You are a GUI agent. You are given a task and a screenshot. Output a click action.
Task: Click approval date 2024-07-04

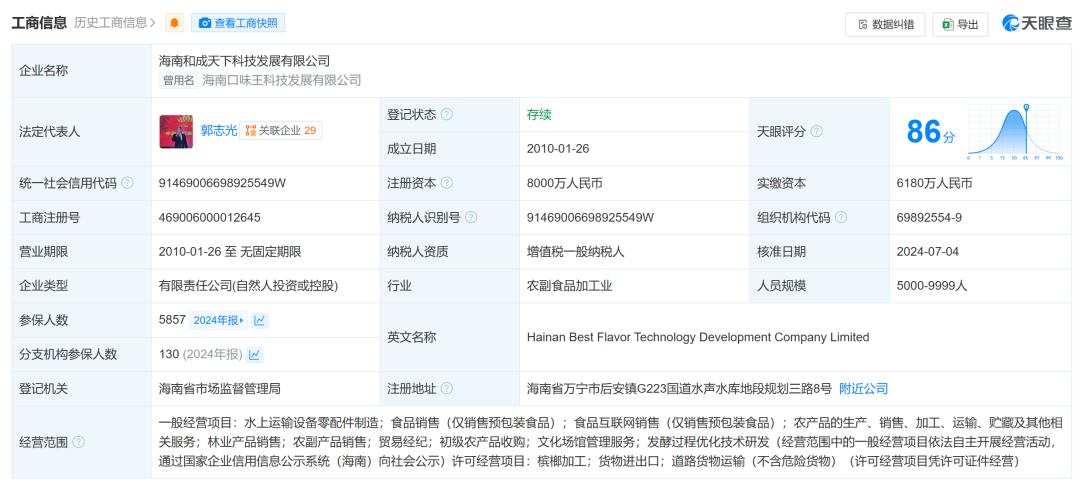[928, 252]
